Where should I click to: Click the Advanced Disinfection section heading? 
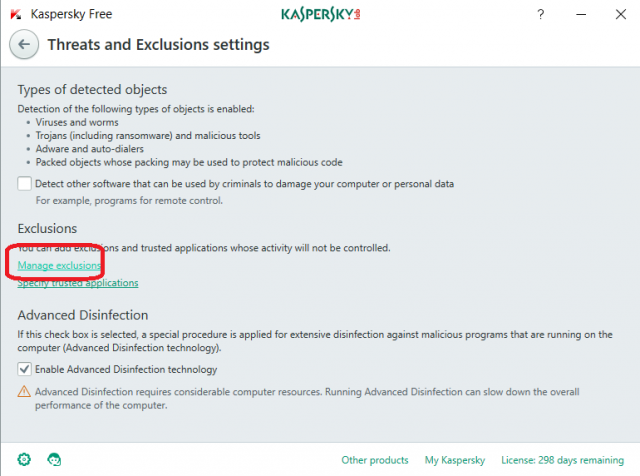pos(83,315)
